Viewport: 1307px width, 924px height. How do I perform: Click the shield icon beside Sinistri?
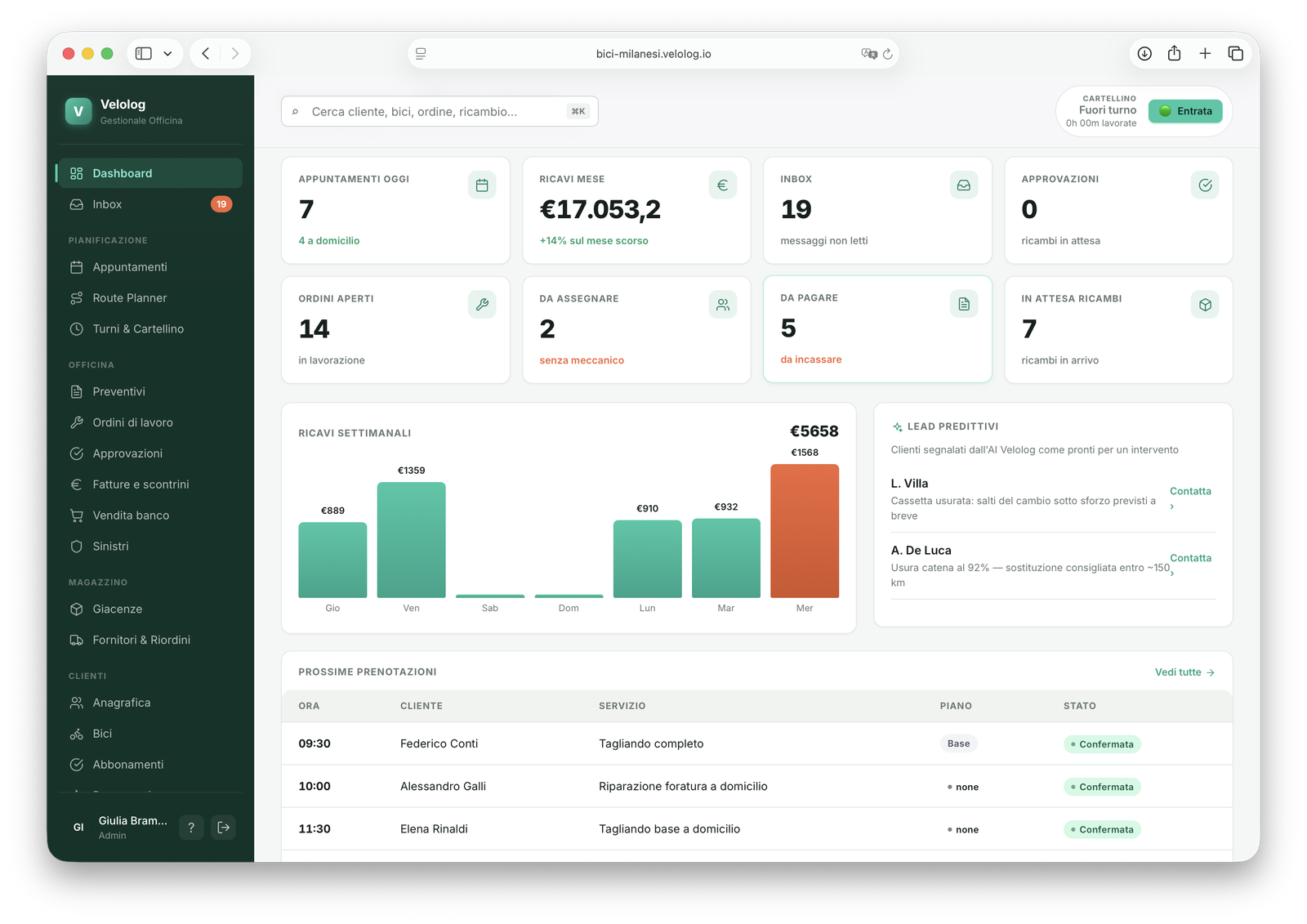click(x=77, y=547)
